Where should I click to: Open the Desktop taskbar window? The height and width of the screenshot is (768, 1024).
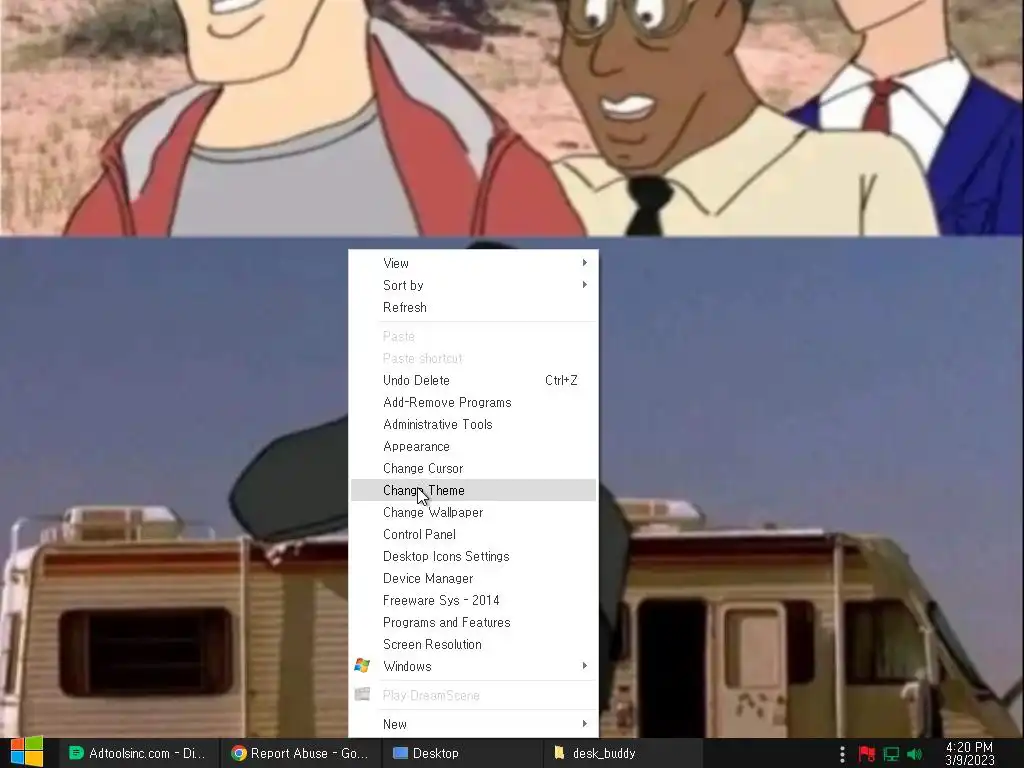(462, 753)
